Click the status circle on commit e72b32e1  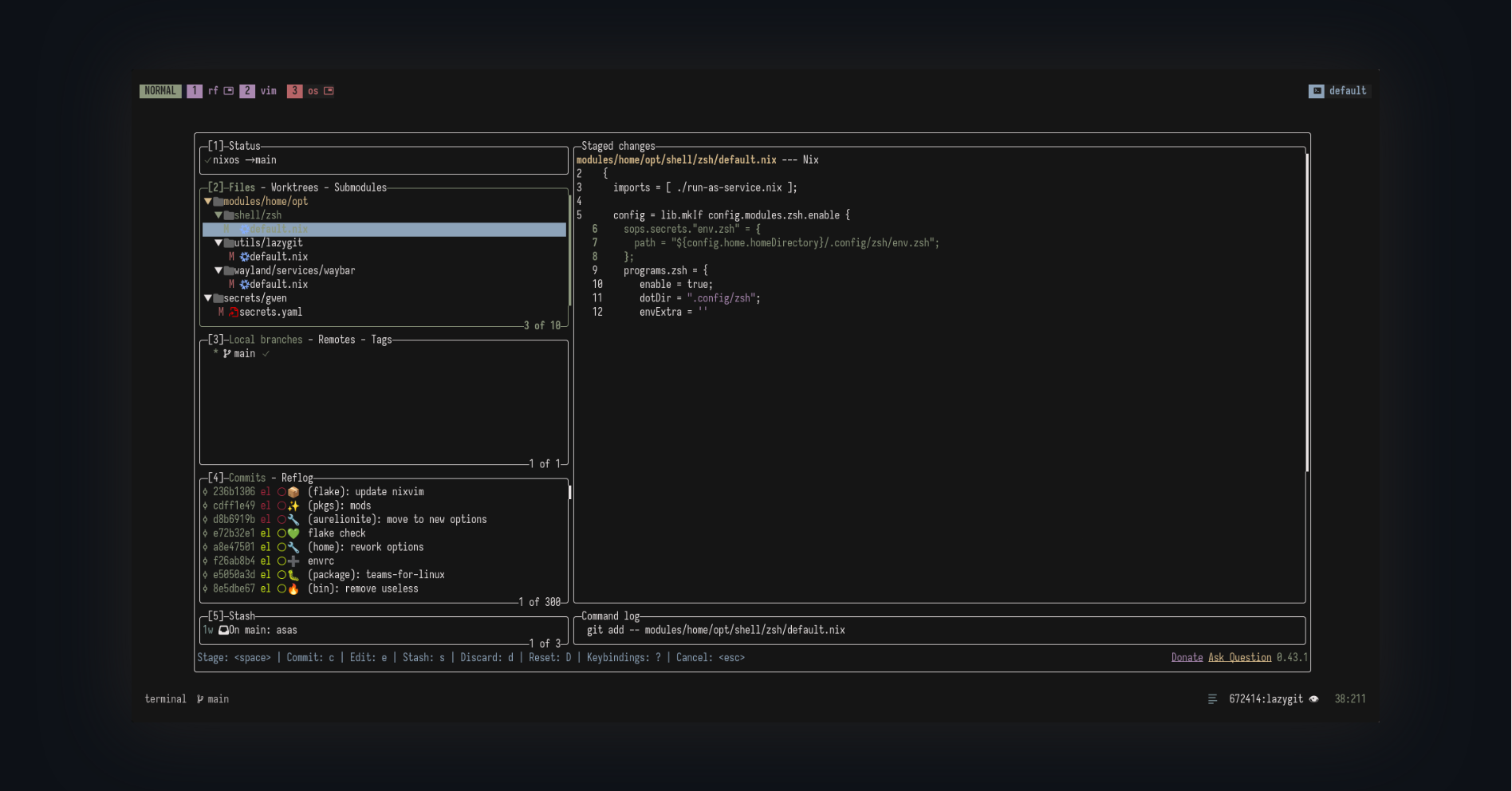(x=282, y=533)
